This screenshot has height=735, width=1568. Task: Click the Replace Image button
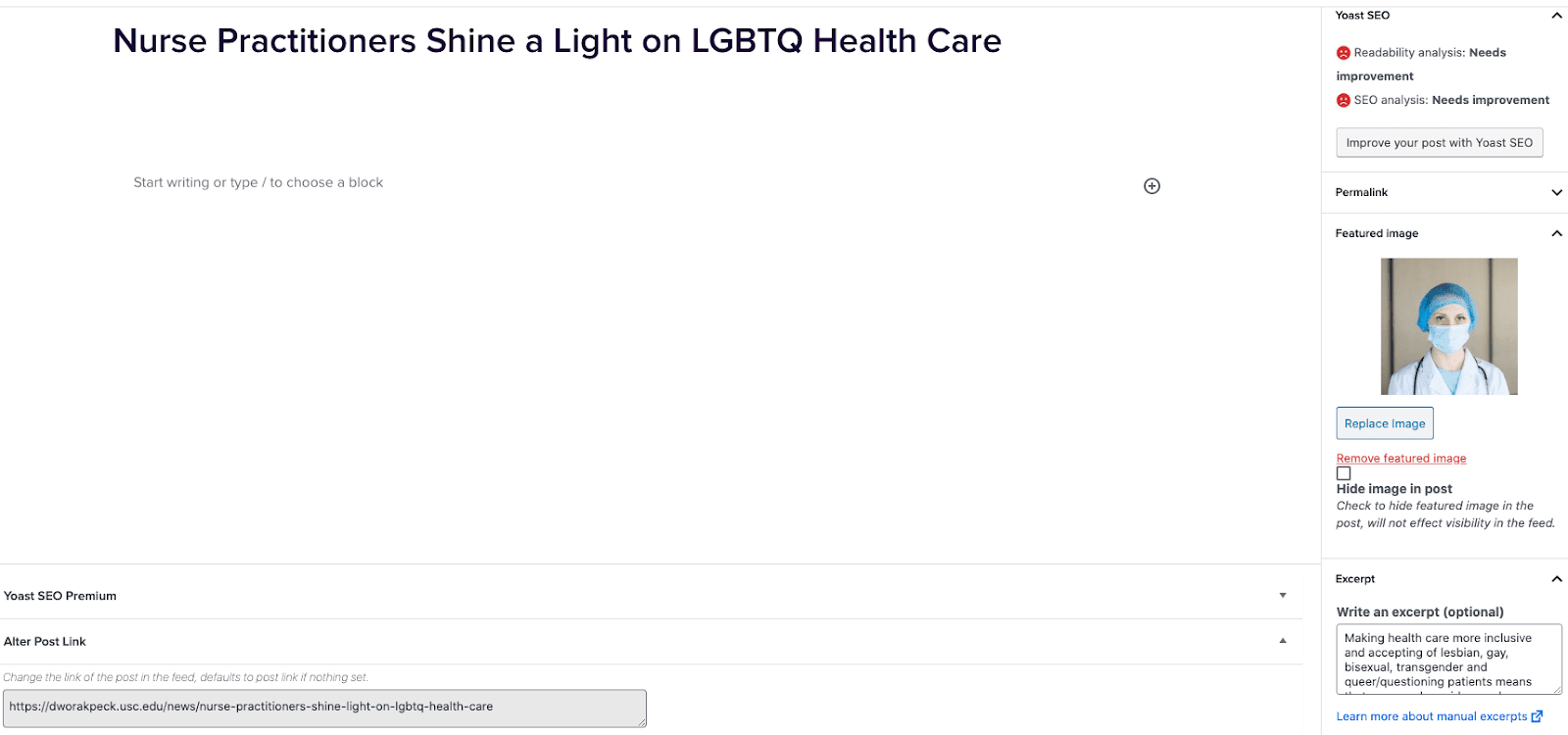coord(1384,423)
